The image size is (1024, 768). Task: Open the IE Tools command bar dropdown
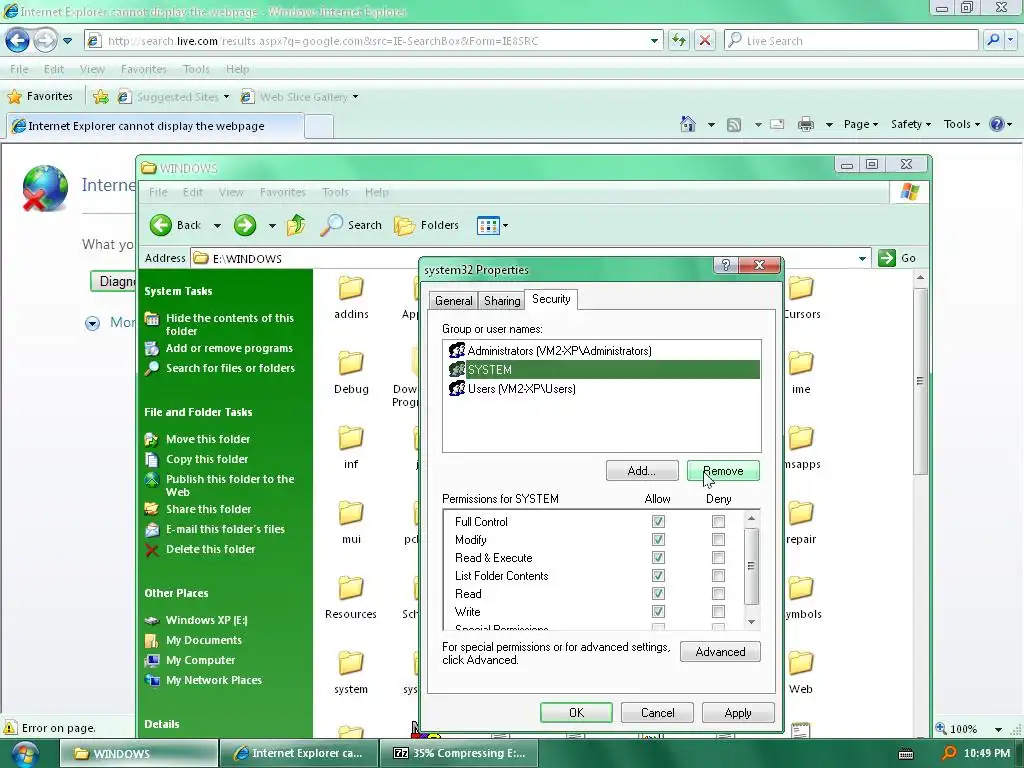click(961, 124)
